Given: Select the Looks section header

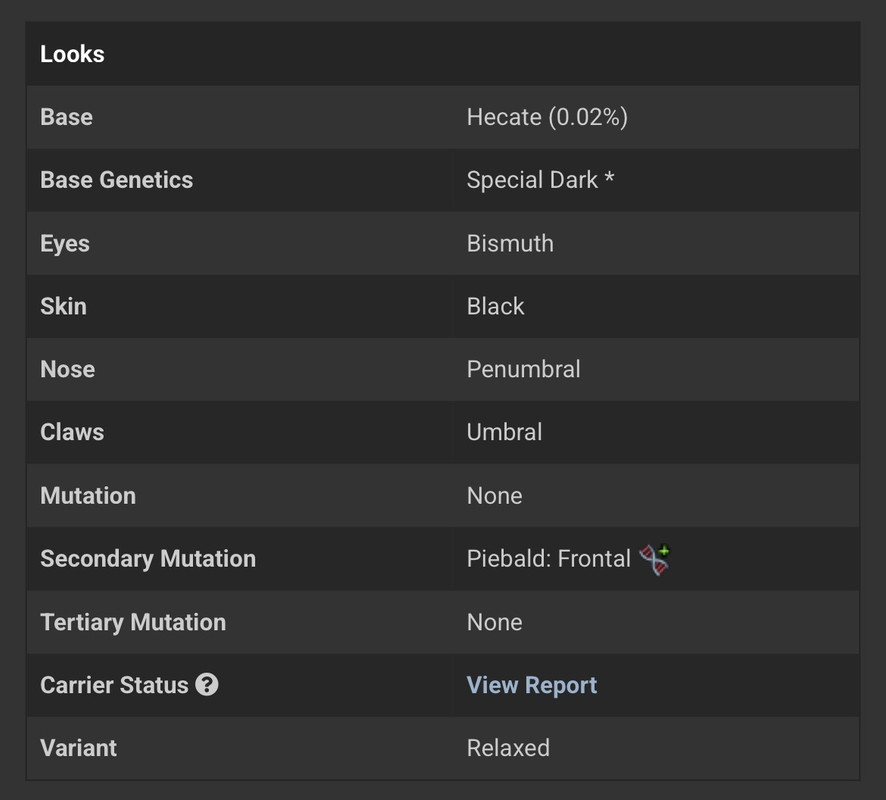Looking at the screenshot, I should tap(72, 54).
